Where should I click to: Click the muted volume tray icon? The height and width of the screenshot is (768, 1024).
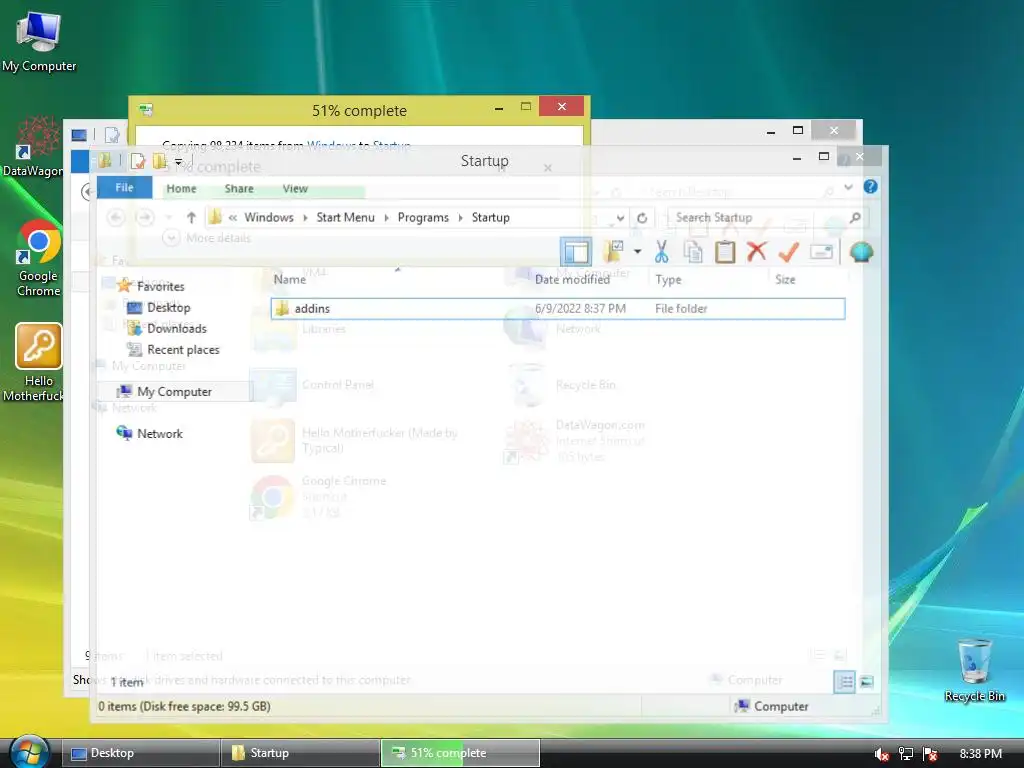click(882, 754)
